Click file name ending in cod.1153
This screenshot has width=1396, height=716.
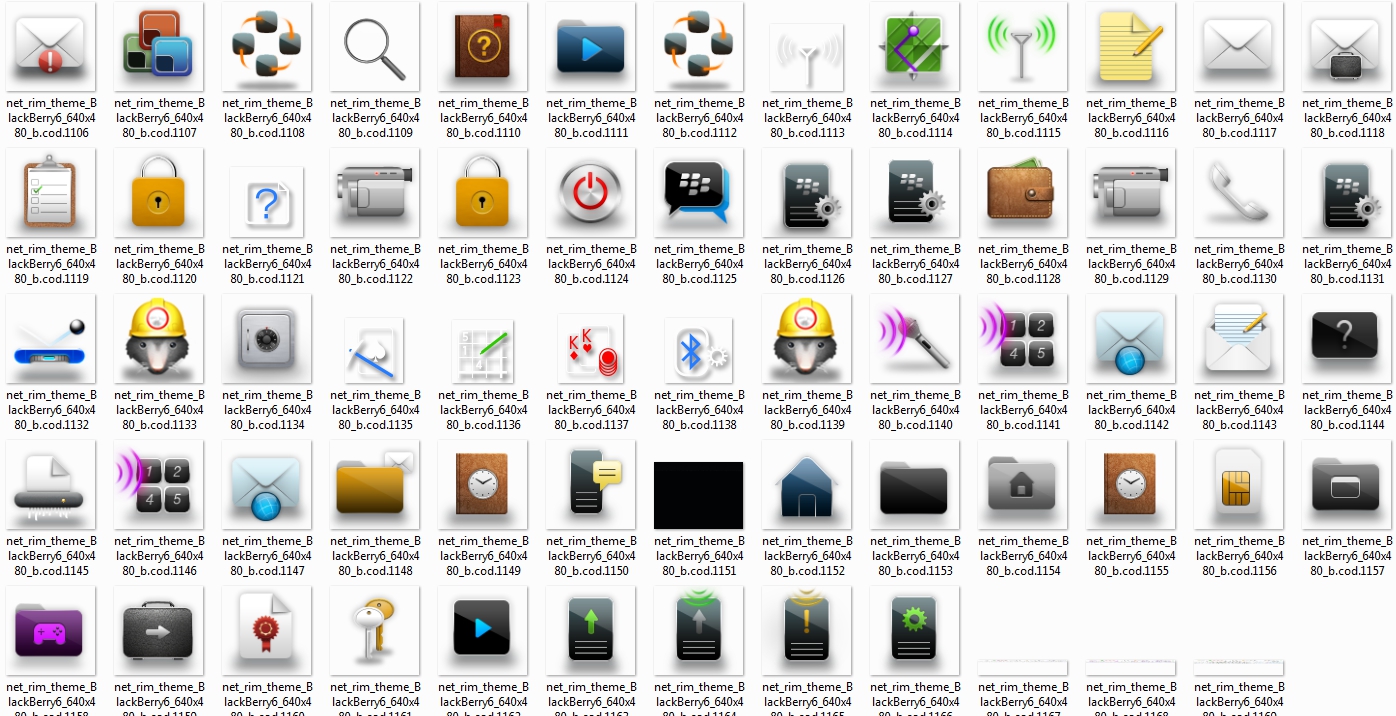click(915, 556)
